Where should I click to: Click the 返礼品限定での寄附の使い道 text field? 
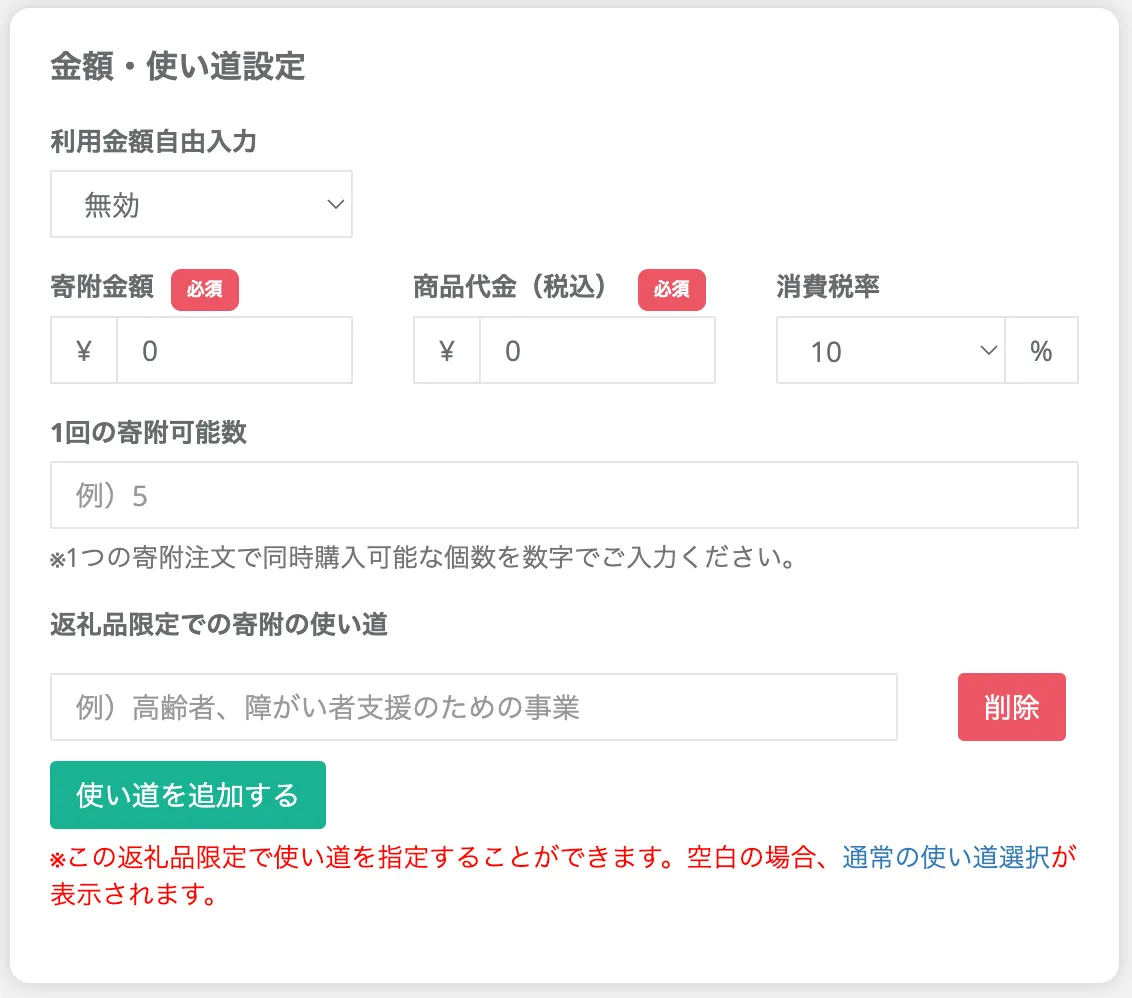pos(474,707)
